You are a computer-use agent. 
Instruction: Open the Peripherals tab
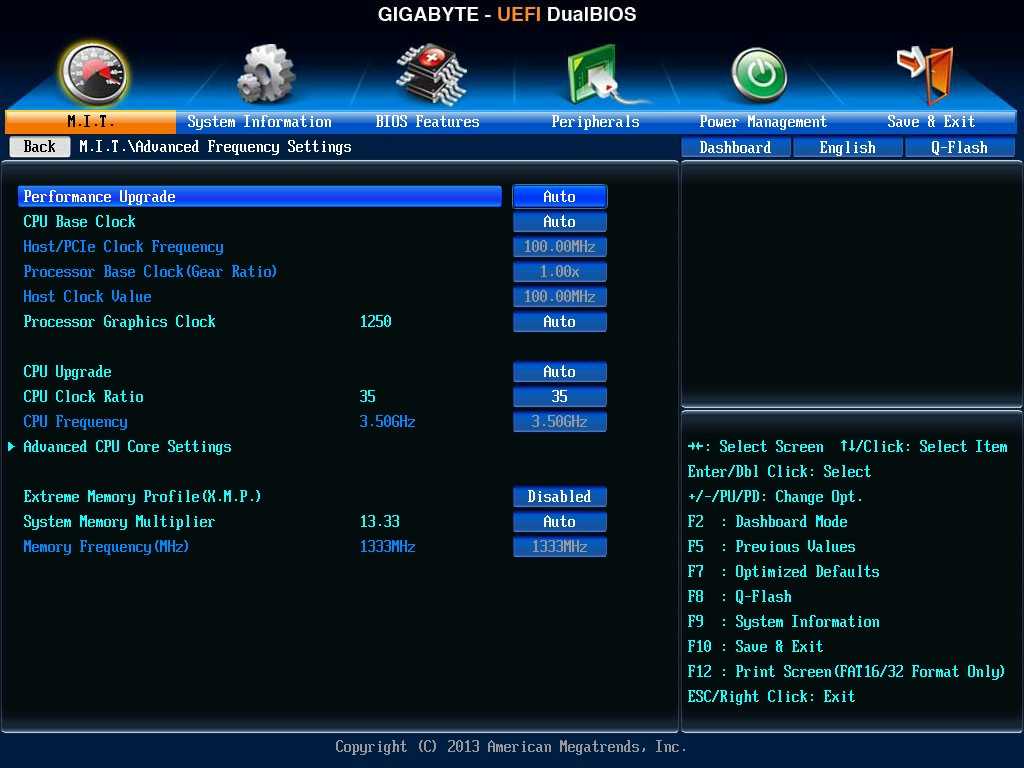595,122
